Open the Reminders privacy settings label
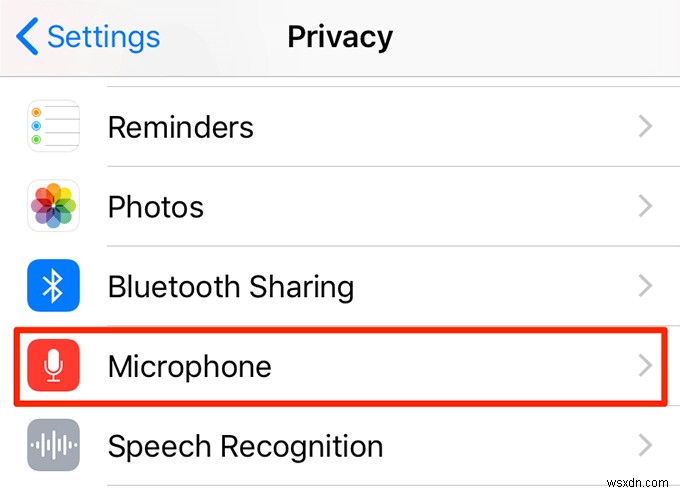This screenshot has height=493, width=680. (180, 127)
